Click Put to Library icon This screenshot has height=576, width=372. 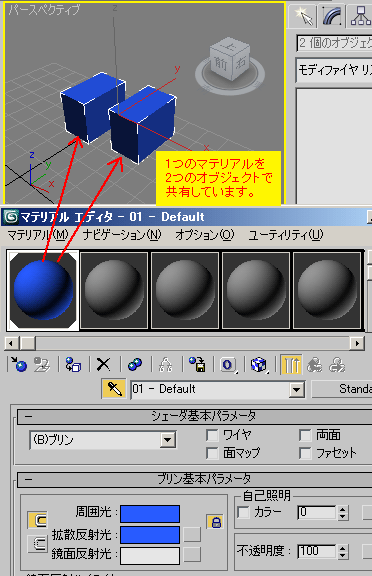[x=197, y=365]
